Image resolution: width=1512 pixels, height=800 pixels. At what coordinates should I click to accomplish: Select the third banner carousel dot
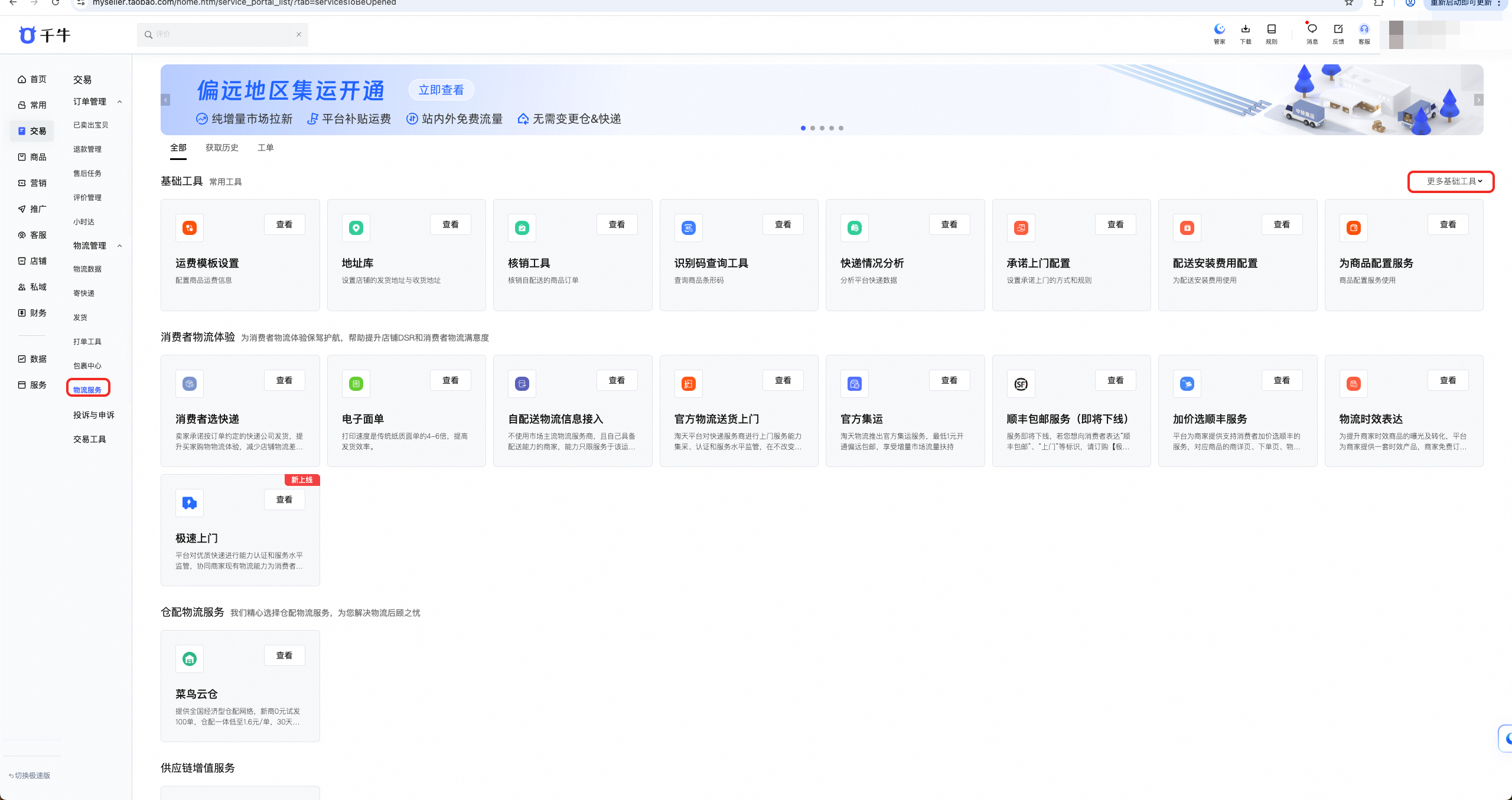click(x=822, y=128)
